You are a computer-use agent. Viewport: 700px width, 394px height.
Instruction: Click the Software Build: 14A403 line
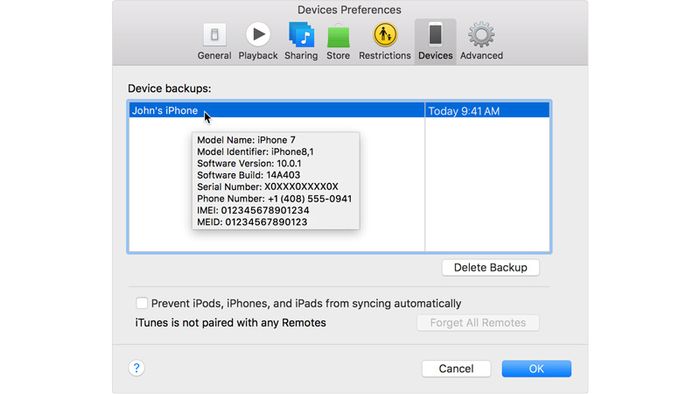pyautogui.click(x=249, y=175)
